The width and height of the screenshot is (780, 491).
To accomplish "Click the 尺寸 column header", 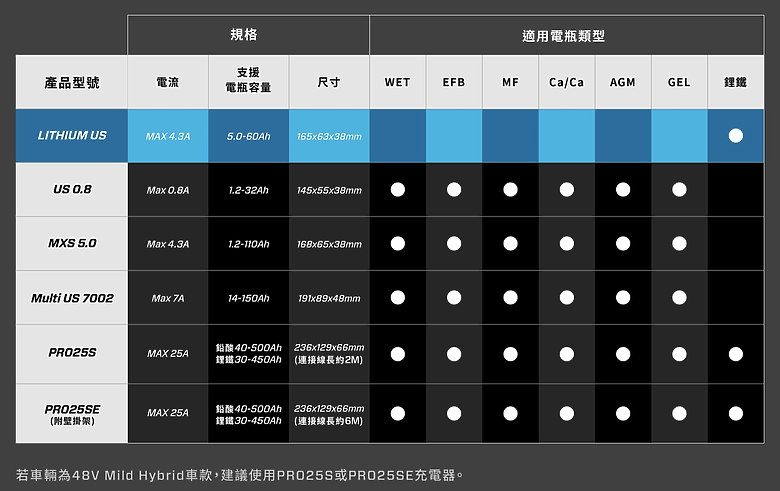I will (329, 82).
